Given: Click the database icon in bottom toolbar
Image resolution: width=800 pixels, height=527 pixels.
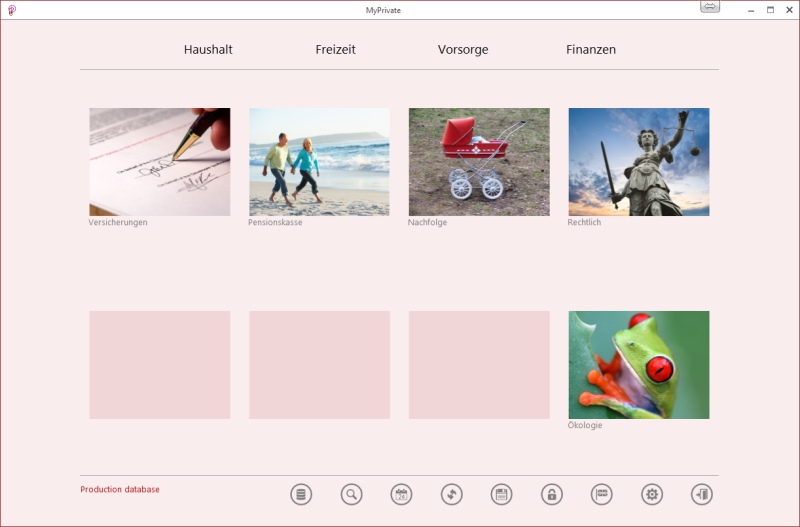Looking at the screenshot, I should pos(301,494).
